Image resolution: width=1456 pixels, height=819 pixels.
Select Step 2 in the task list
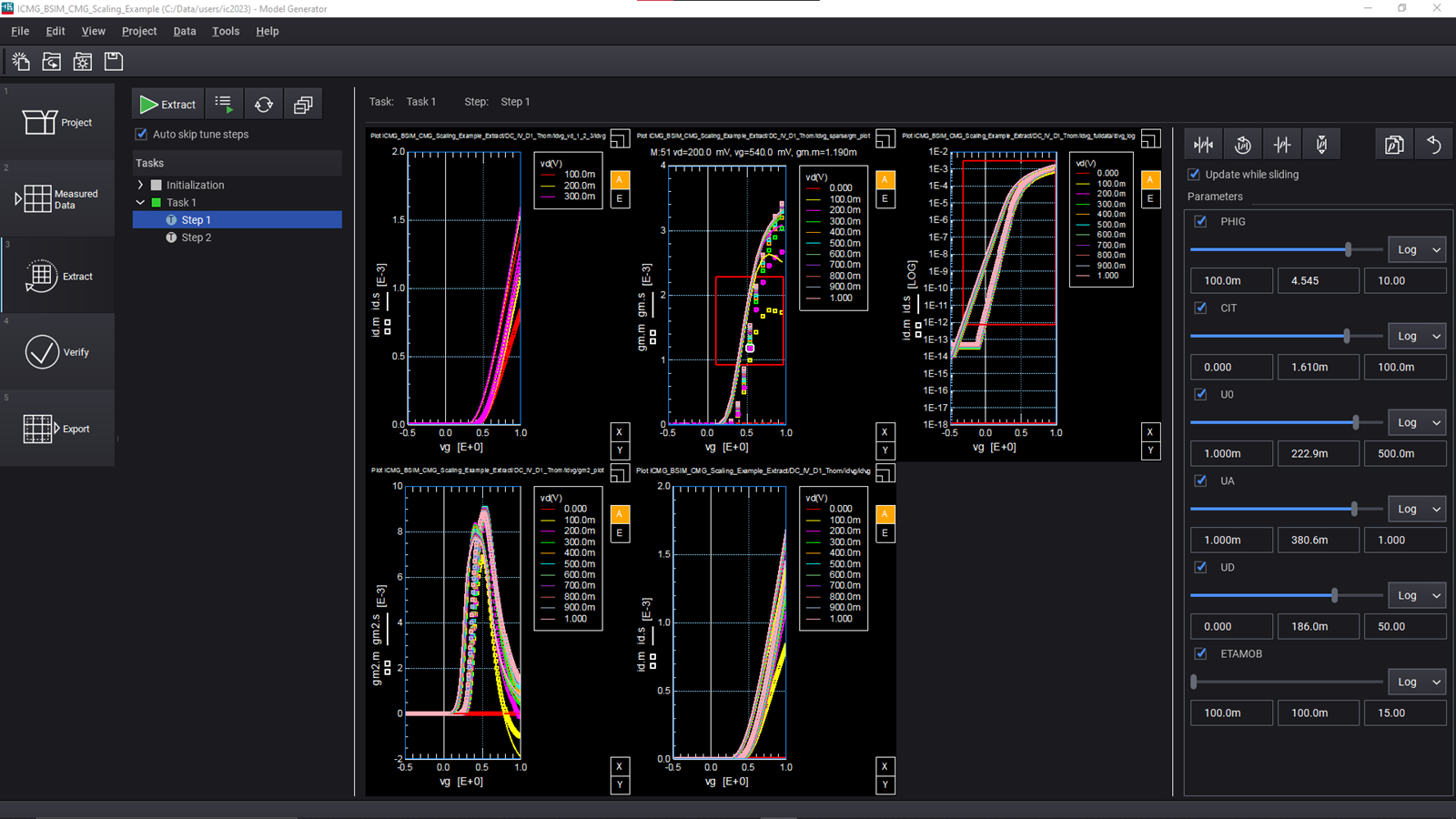coord(195,238)
